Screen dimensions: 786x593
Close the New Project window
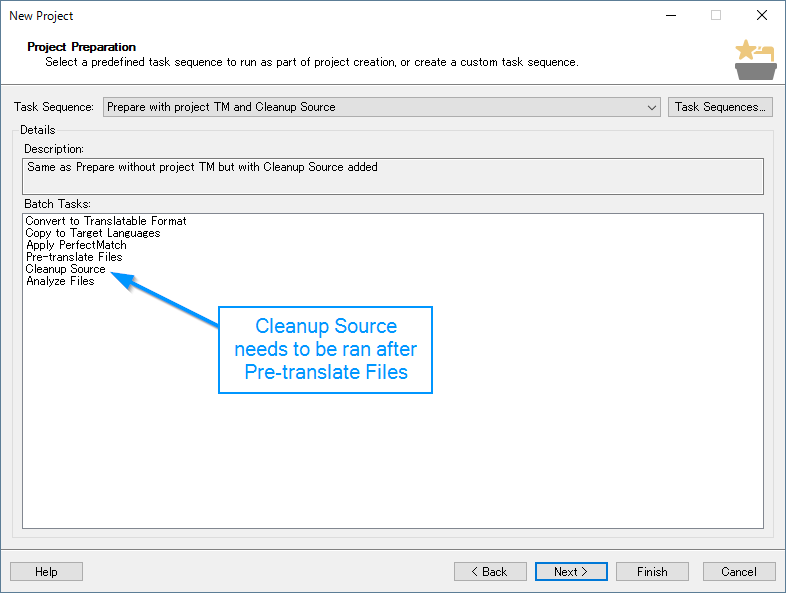761,16
